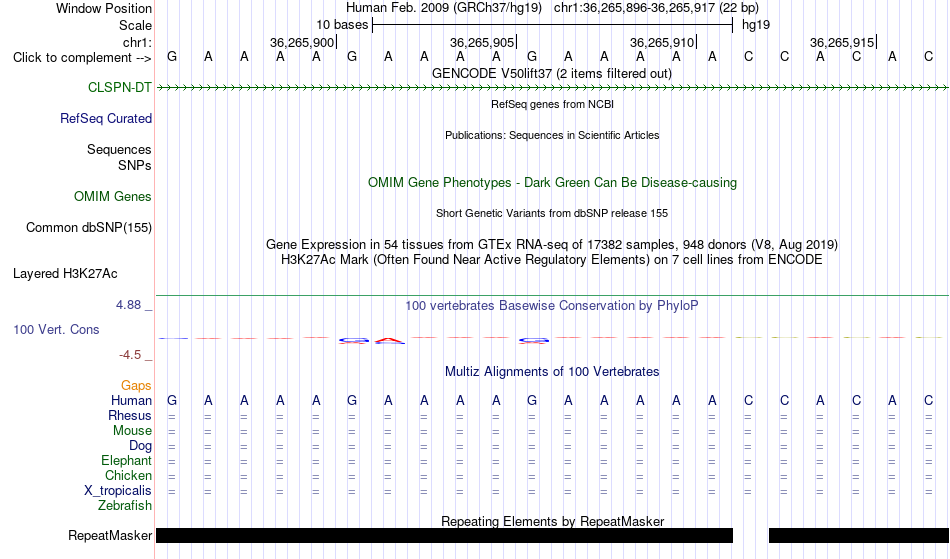Select the X_tropicalis species label
The height and width of the screenshot is (559, 950).
pyautogui.click(x=118, y=491)
